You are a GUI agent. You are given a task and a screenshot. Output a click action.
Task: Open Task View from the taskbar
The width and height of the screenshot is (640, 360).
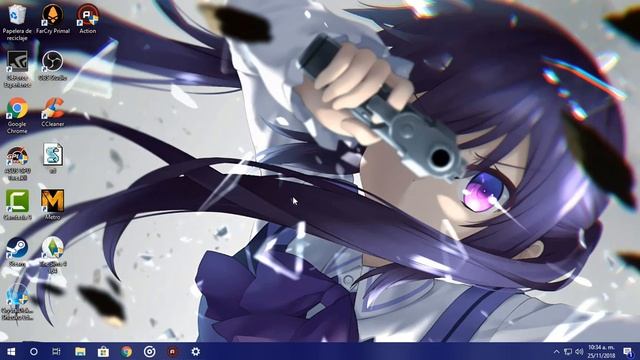point(56,351)
